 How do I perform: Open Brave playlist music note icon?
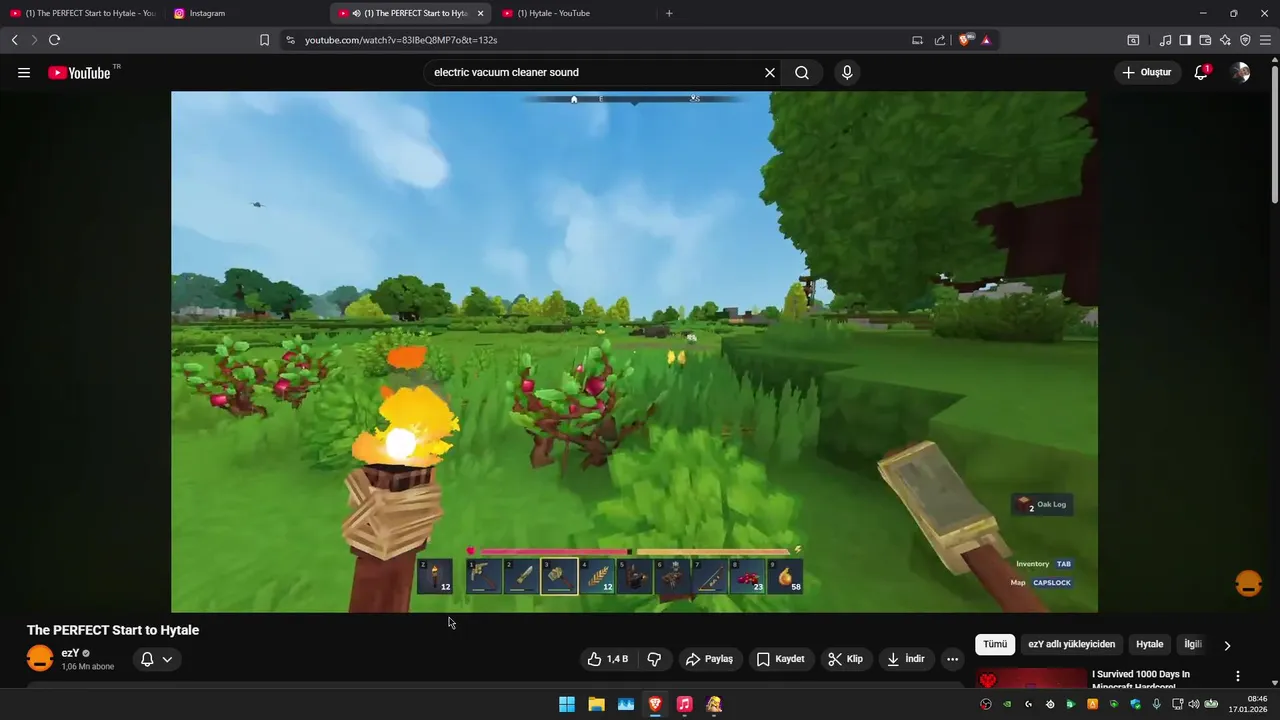(x=1165, y=40)
